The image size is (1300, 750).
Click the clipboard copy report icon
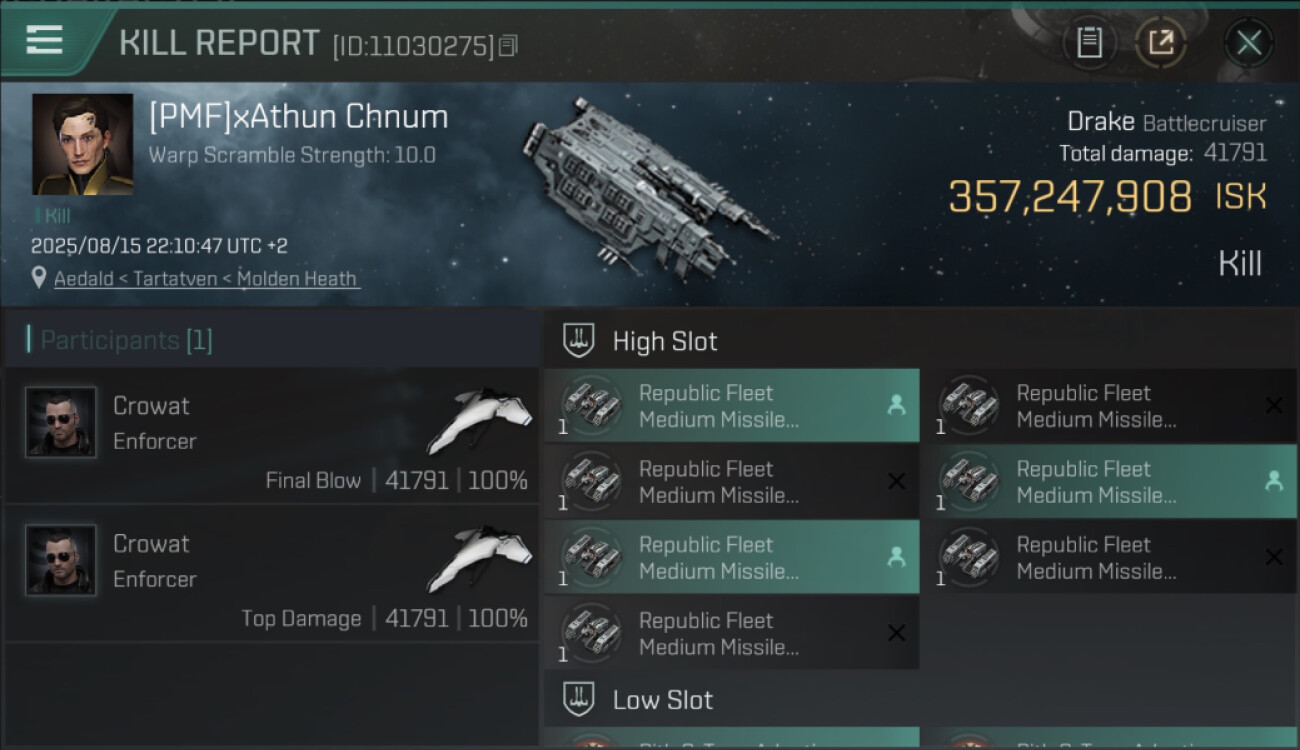click(1089, 43)
